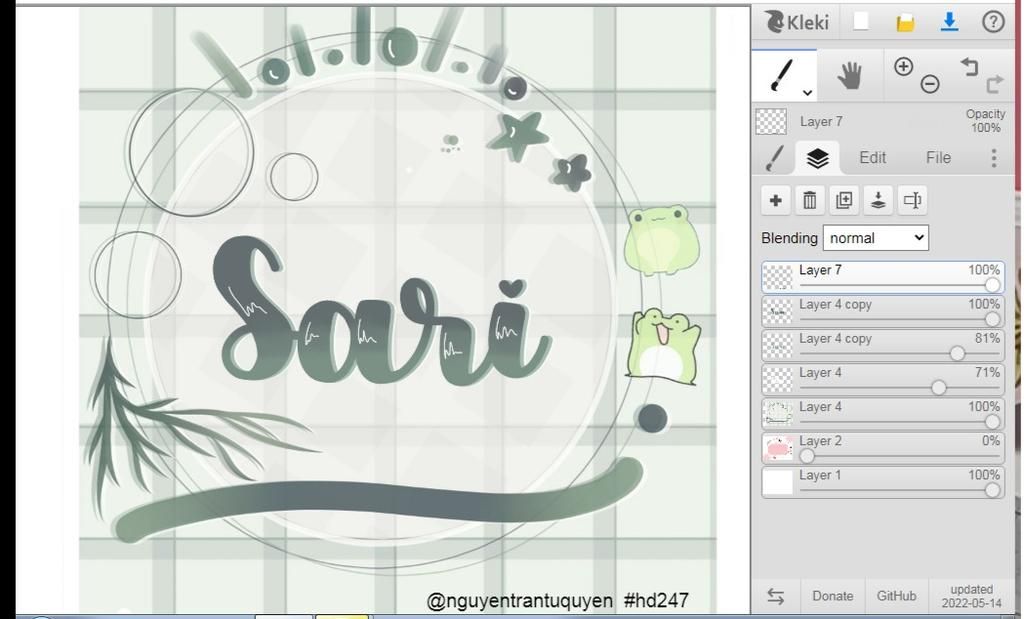Click the Layer 7 list thumbnail

click(778, 278)
